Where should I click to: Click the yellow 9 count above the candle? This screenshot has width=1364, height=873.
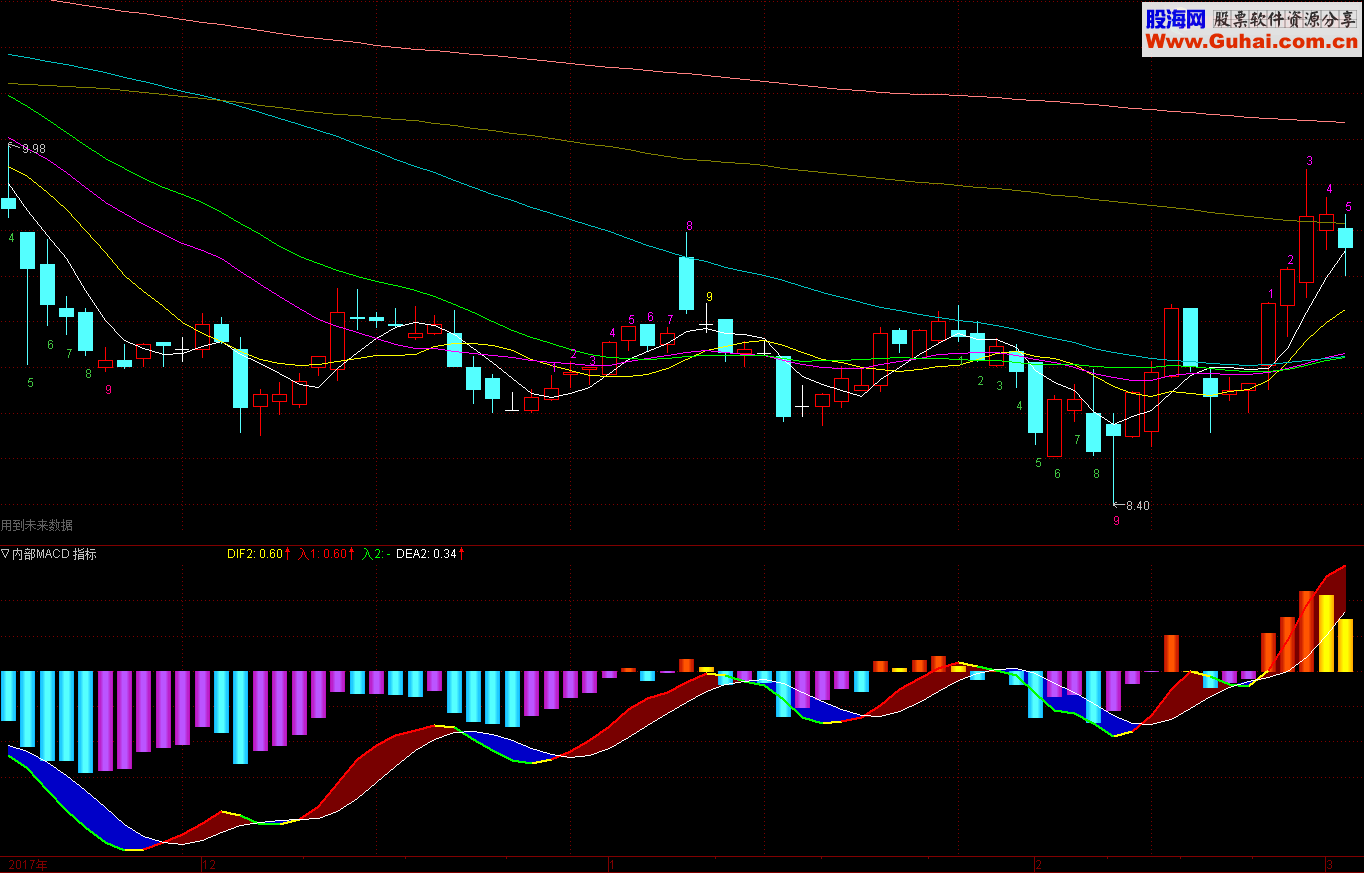click(x=709, y=297)
